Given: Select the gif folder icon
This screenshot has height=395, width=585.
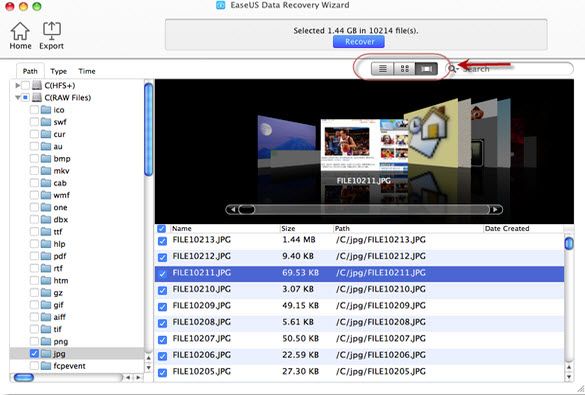Looking at the screenshot, I should [x=46, y=305].
